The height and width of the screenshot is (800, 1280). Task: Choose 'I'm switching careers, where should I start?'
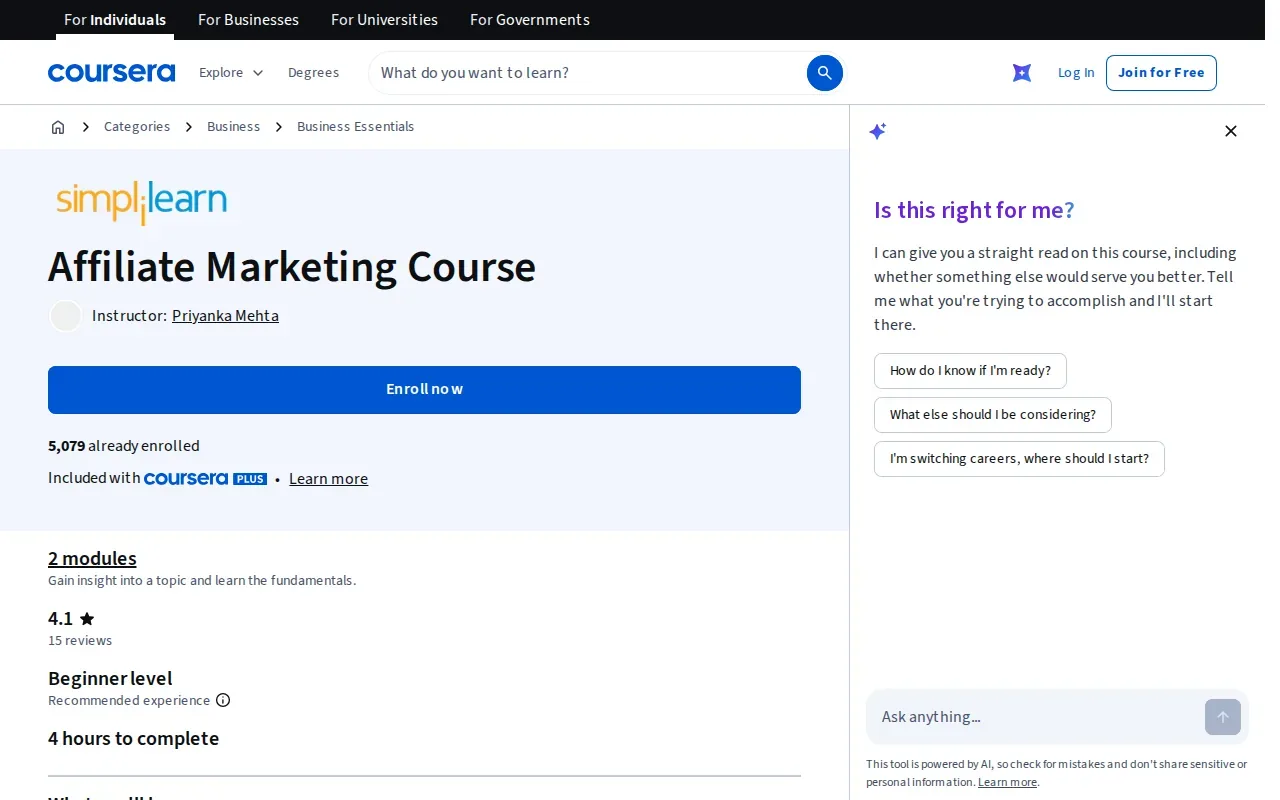click(1019, 459)
